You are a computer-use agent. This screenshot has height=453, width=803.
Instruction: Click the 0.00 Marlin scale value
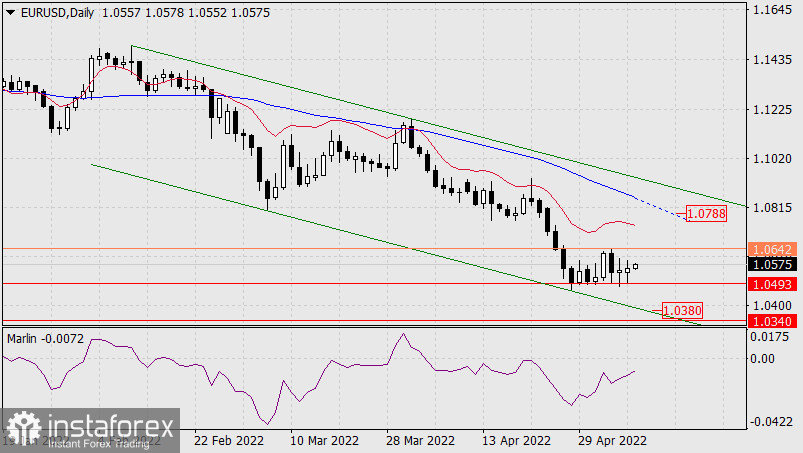tap(763, 358)
